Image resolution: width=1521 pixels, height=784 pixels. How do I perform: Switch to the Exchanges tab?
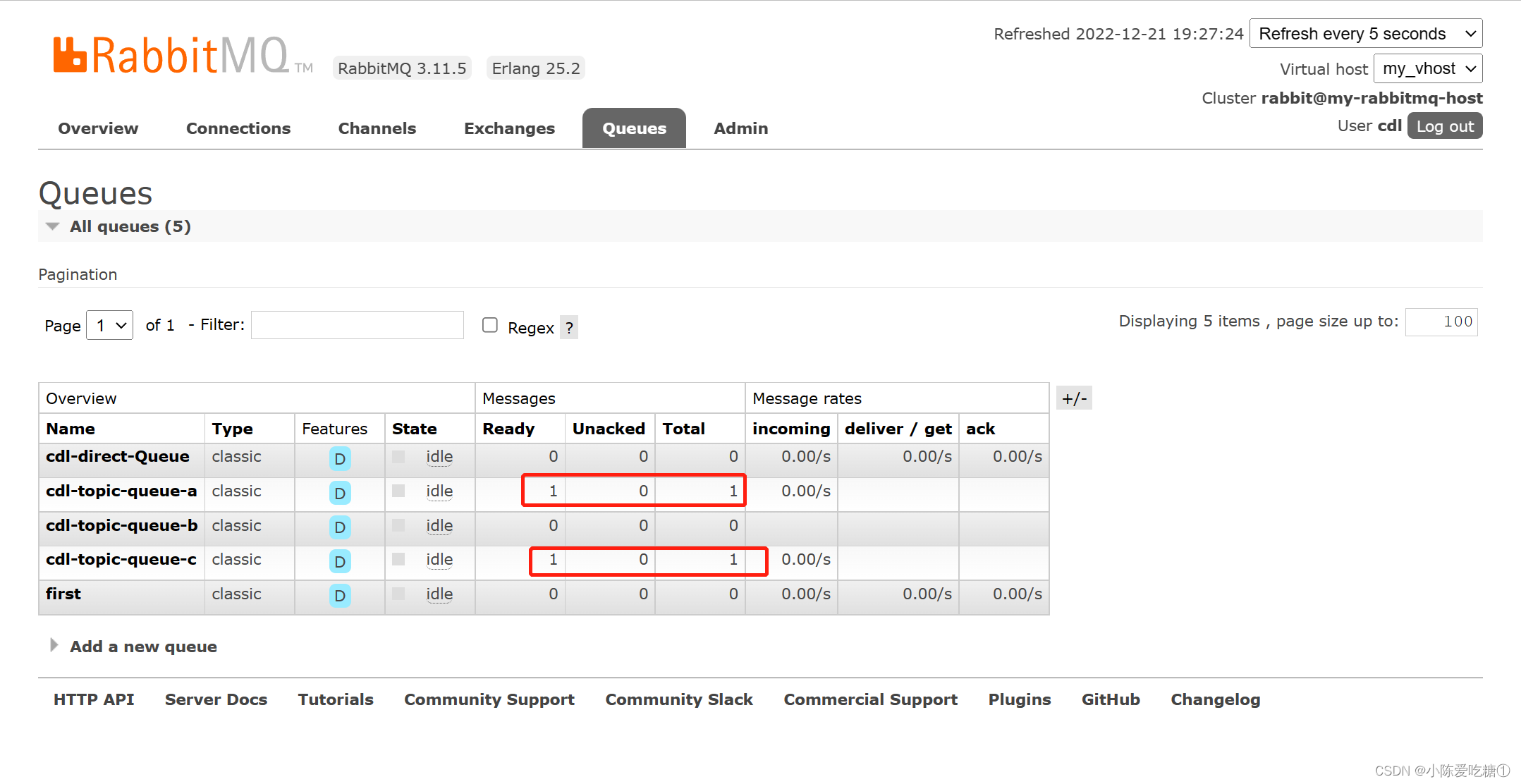point(509,128)
